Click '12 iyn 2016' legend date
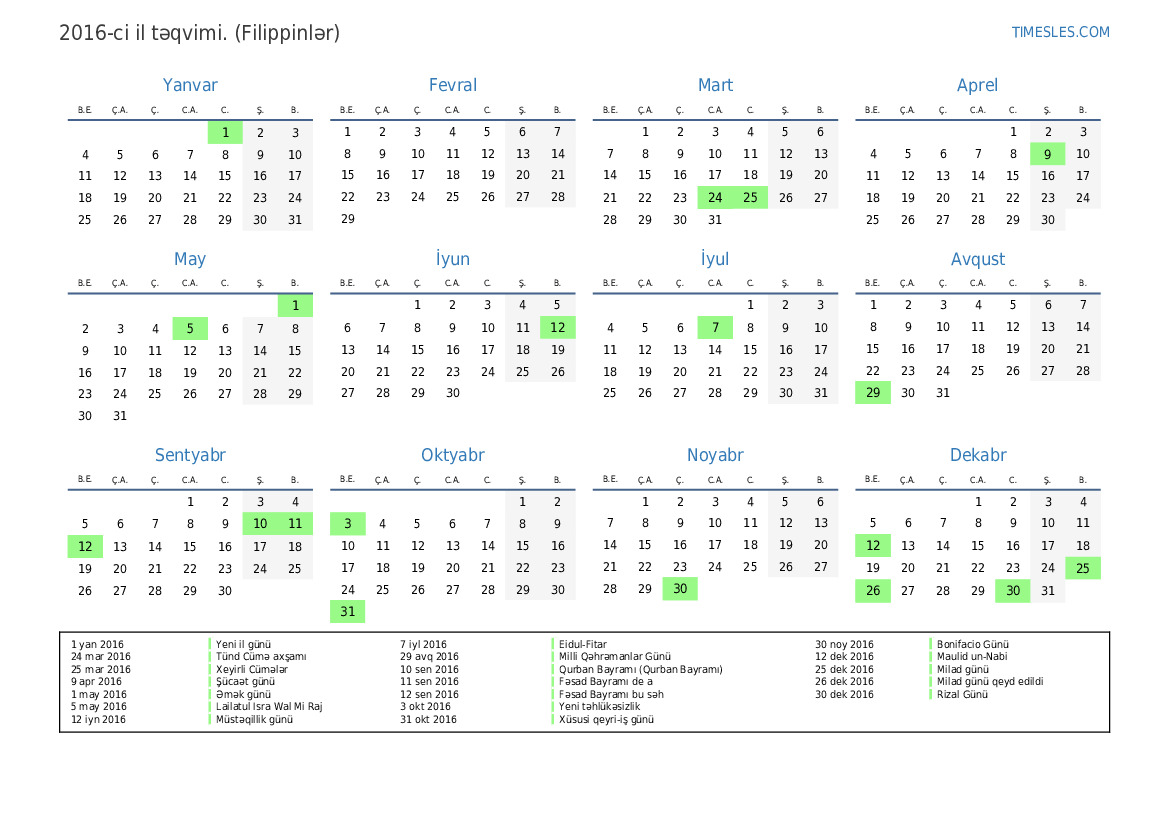The height and width of the screenshot is (827, 1169). [x=98, y=719]
